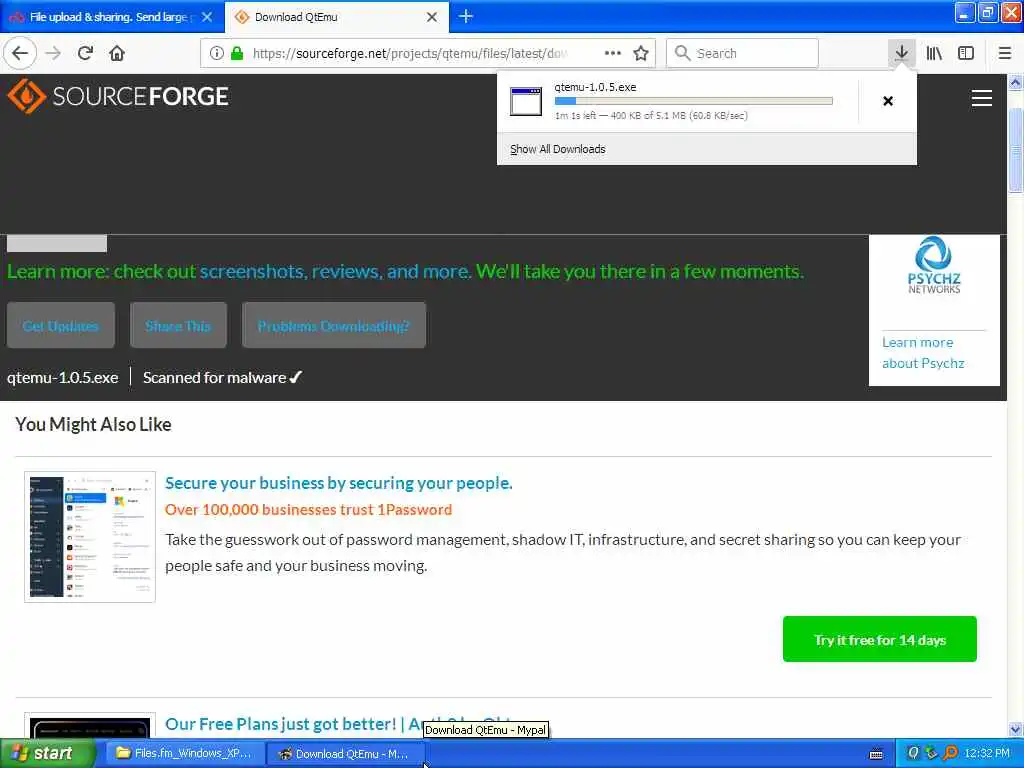Click the Problems Downloading? button
The width and height of the screenshot is (1024, 768).
click(x=334, y=325)
